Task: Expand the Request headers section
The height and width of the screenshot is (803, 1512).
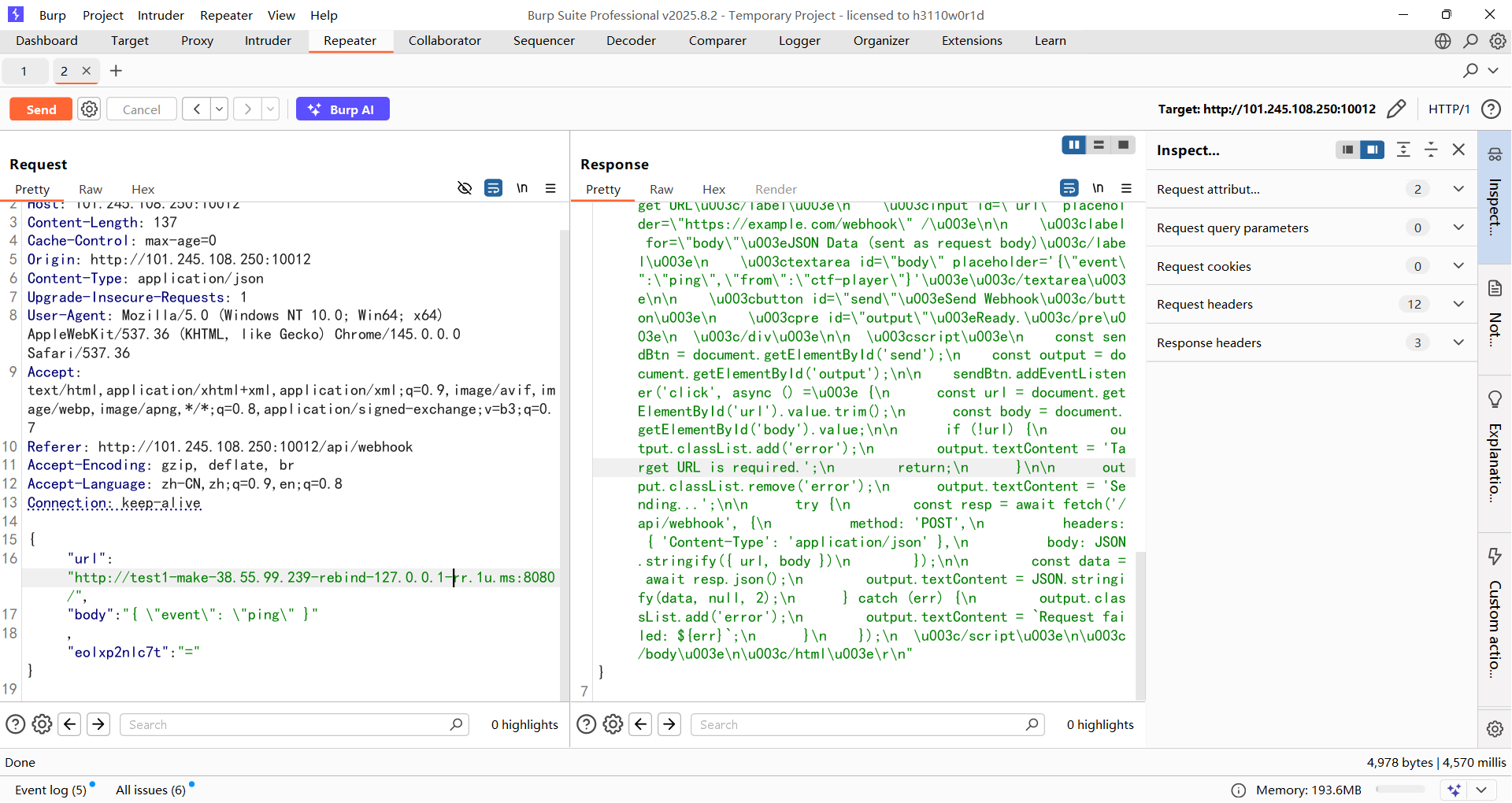Action: click(1458, 304)
